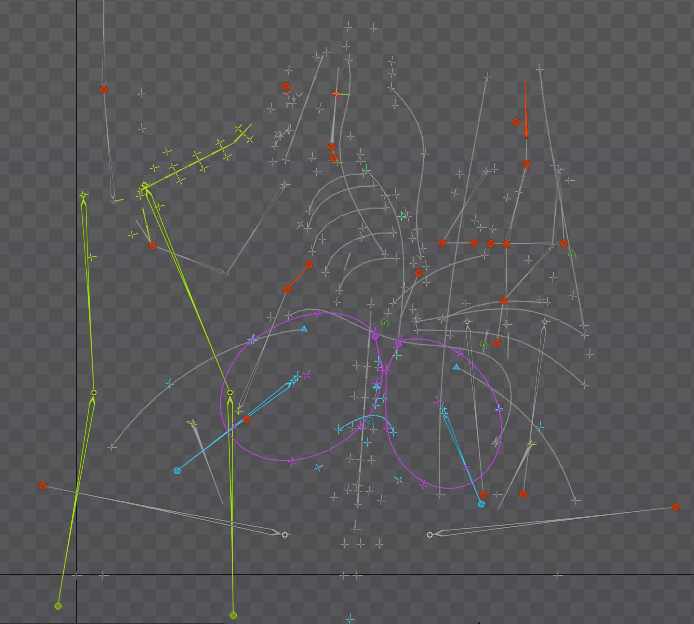Select the red point inside the left purple loop

tap(247, 420)
